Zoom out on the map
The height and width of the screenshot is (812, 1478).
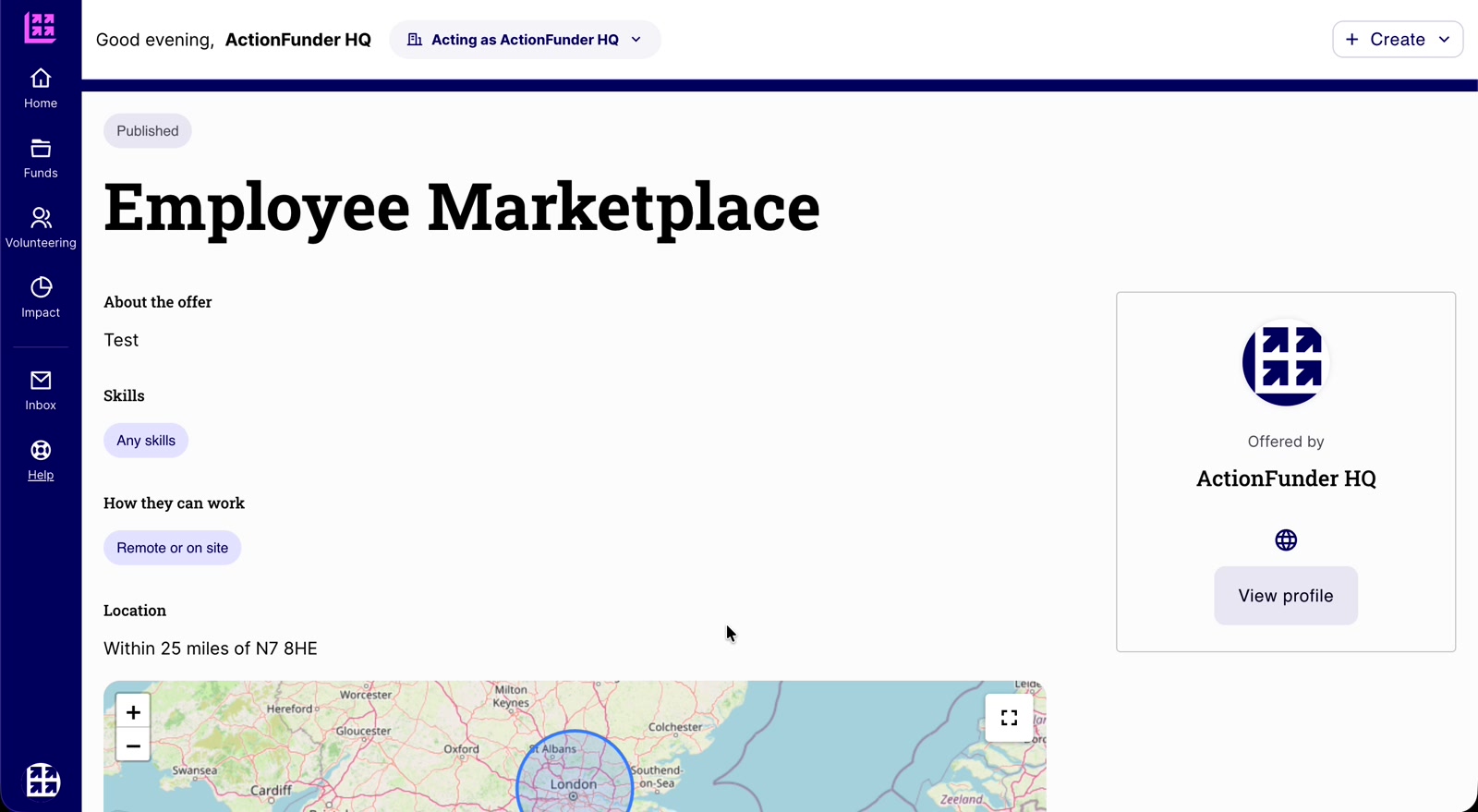click(x=133, y=745)
